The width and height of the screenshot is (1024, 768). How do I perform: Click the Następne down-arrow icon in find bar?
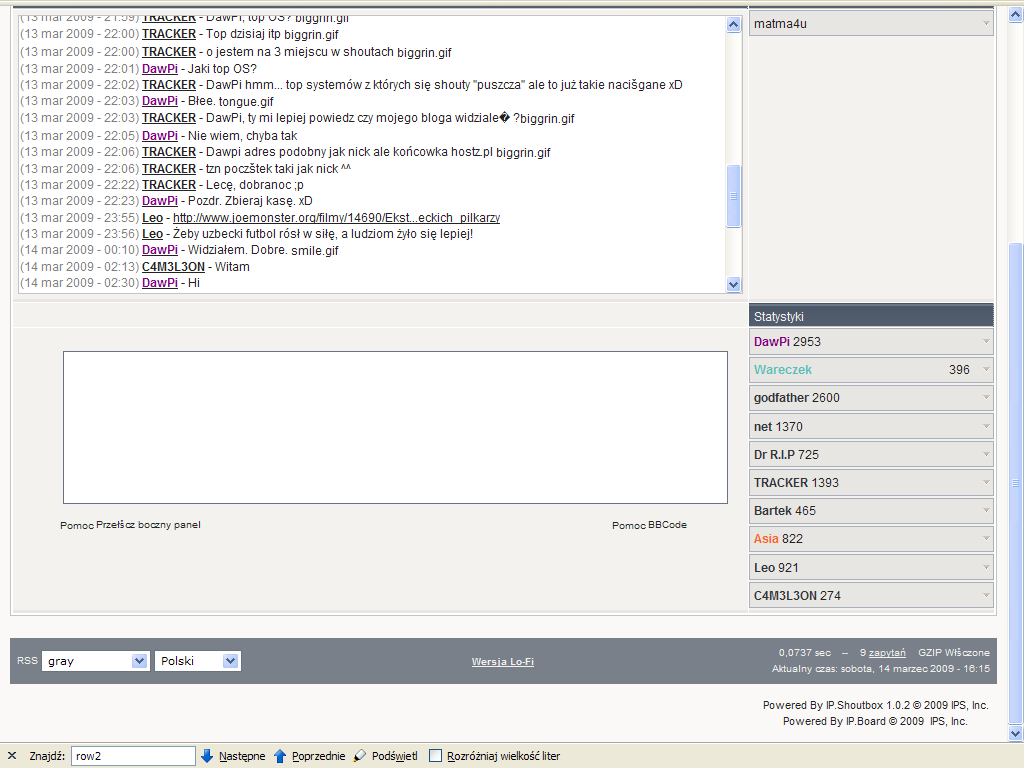(207, 756)
